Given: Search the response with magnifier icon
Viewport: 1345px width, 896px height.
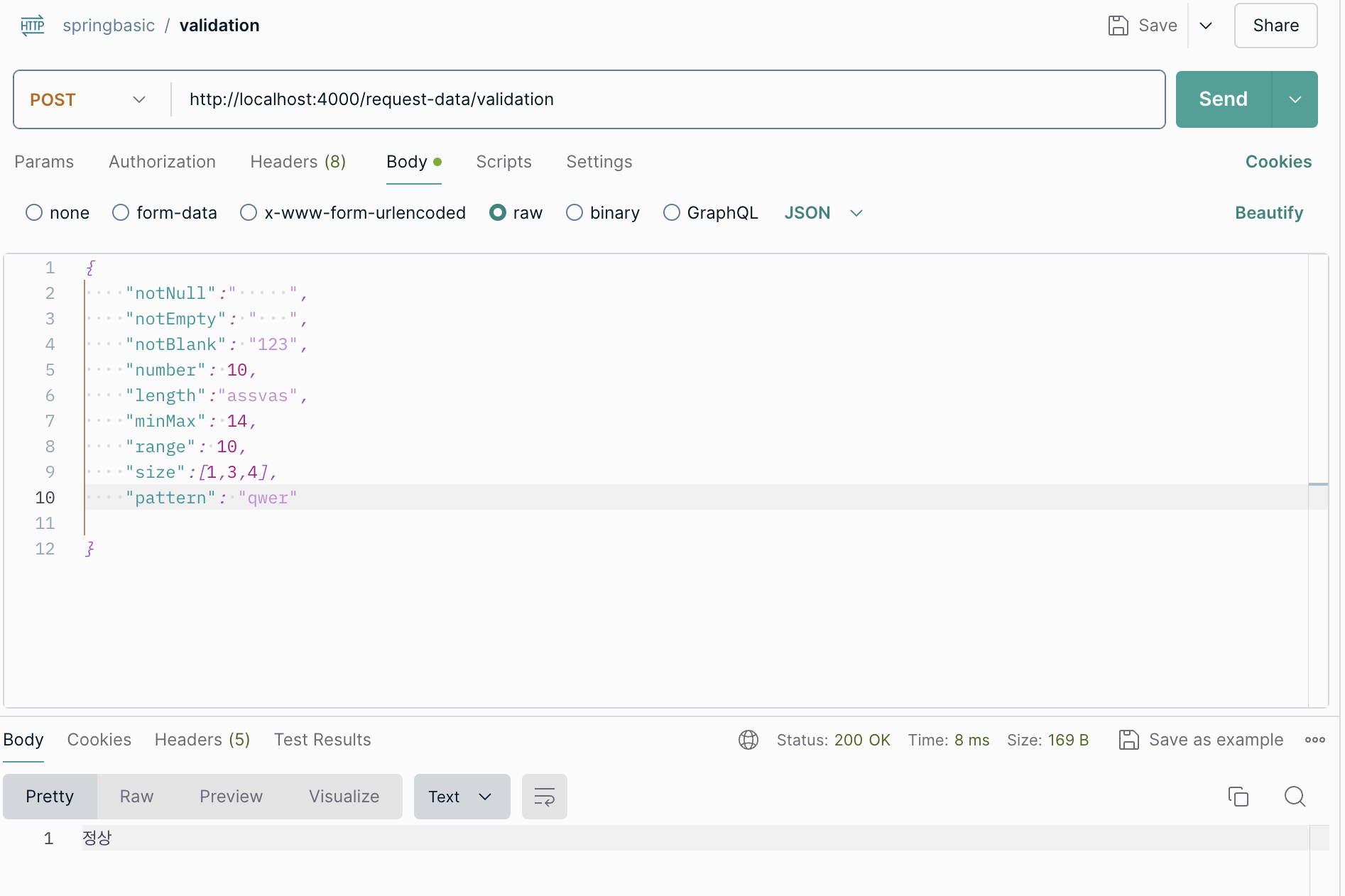Looking at the screenshot, I should [1295, 797].
